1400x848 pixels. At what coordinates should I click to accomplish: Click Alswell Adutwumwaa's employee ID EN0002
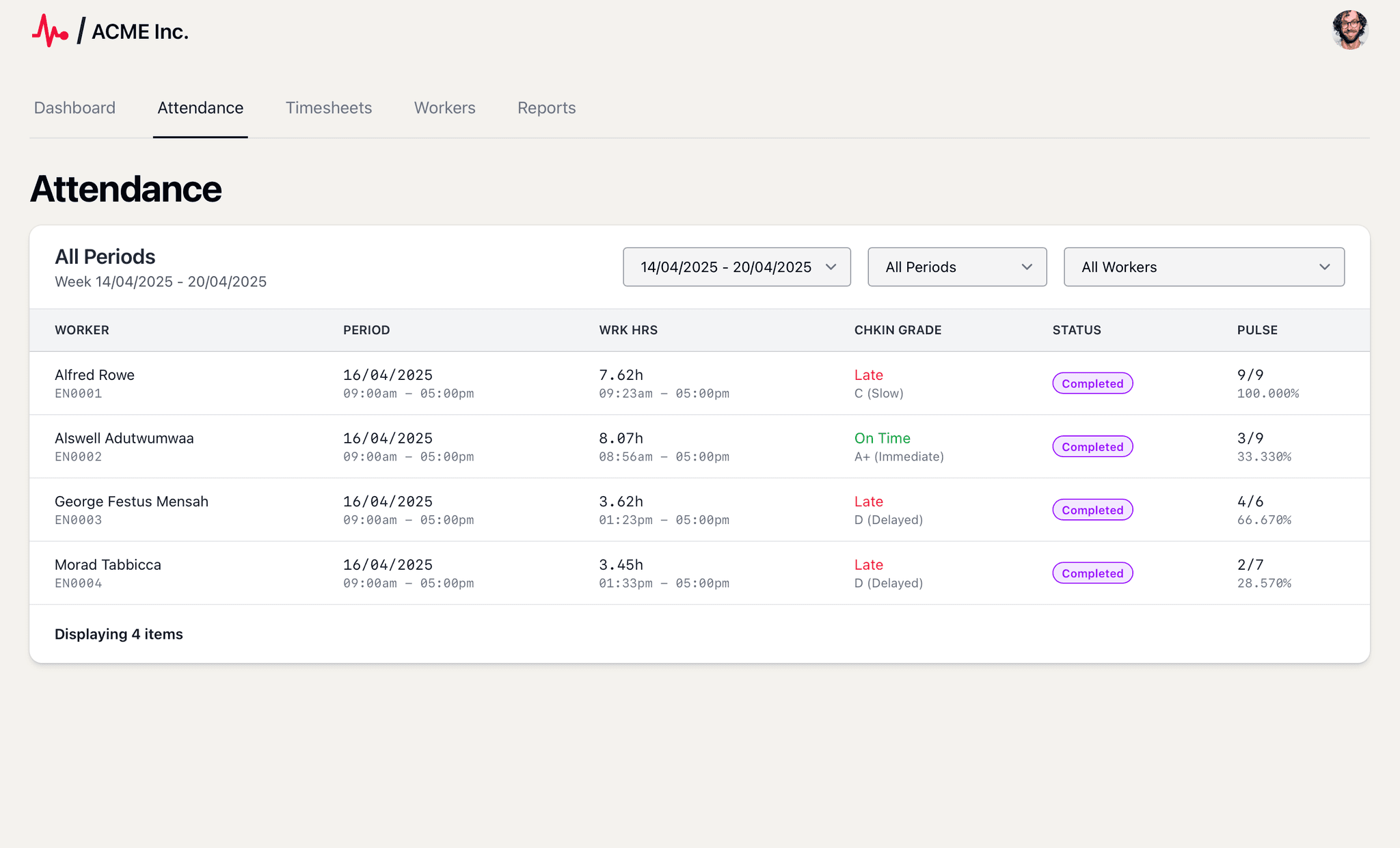coord(78,456)
